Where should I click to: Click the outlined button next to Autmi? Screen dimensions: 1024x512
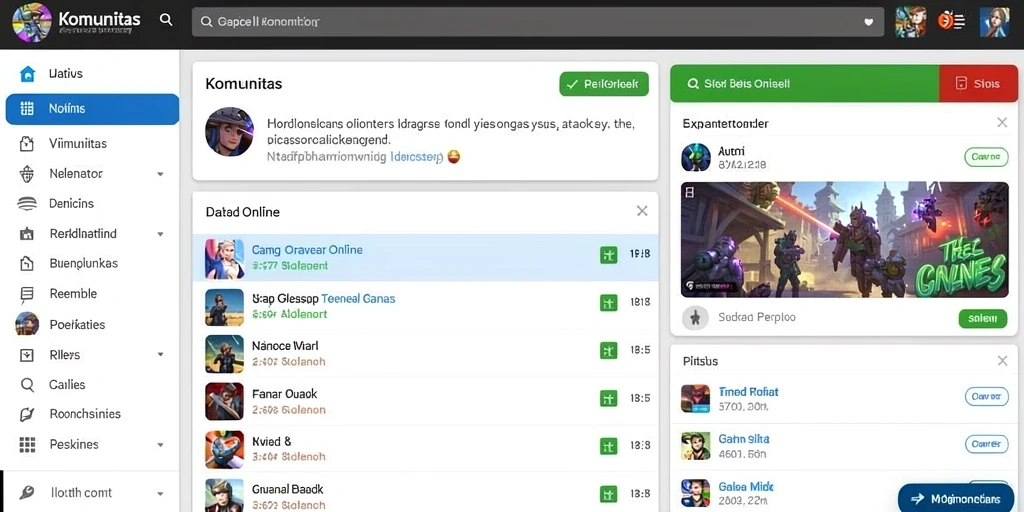pos(985,157)
